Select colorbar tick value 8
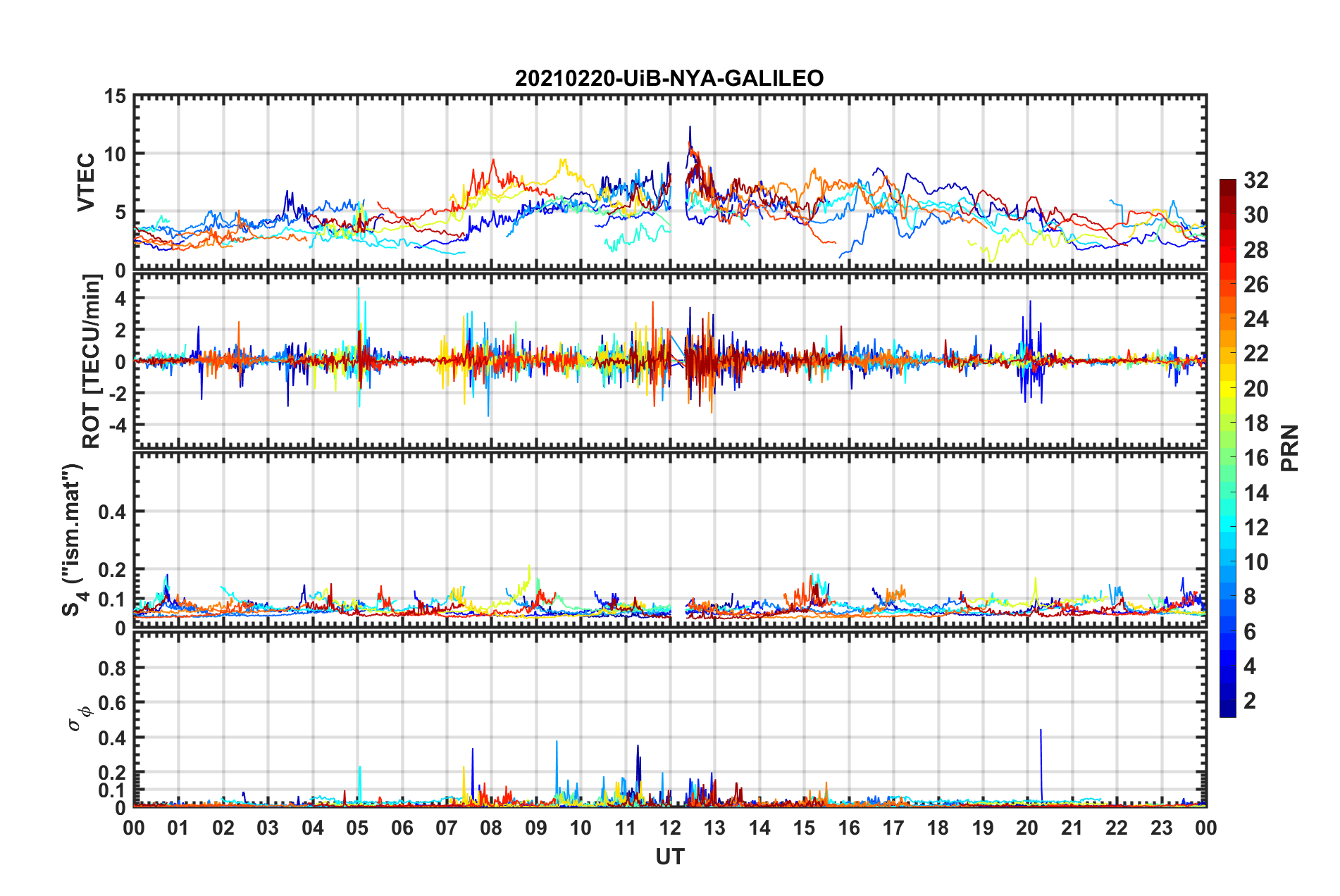 (x=1250, y=597)
